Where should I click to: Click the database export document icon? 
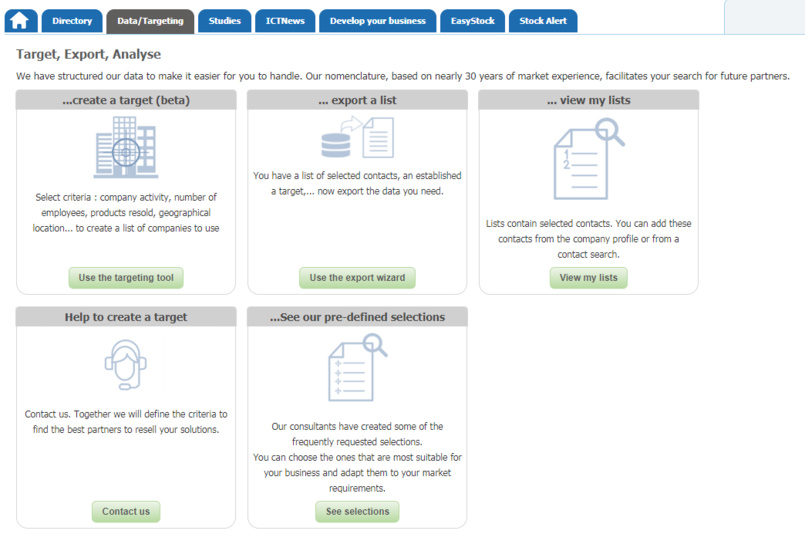(357, 137)
